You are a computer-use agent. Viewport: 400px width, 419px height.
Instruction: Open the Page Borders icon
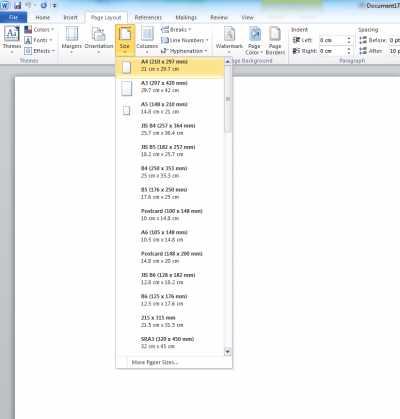[275, 34]
